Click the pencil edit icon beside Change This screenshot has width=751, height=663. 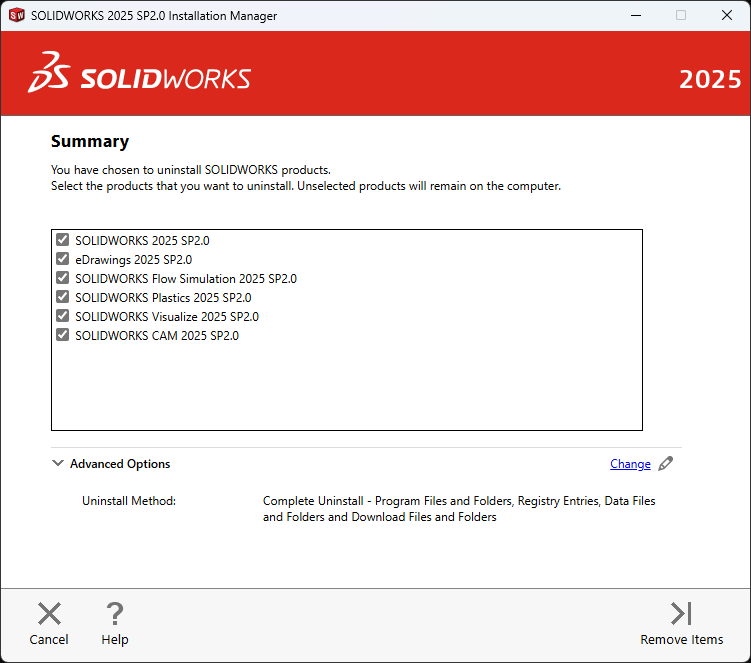[x=666, y=464]
